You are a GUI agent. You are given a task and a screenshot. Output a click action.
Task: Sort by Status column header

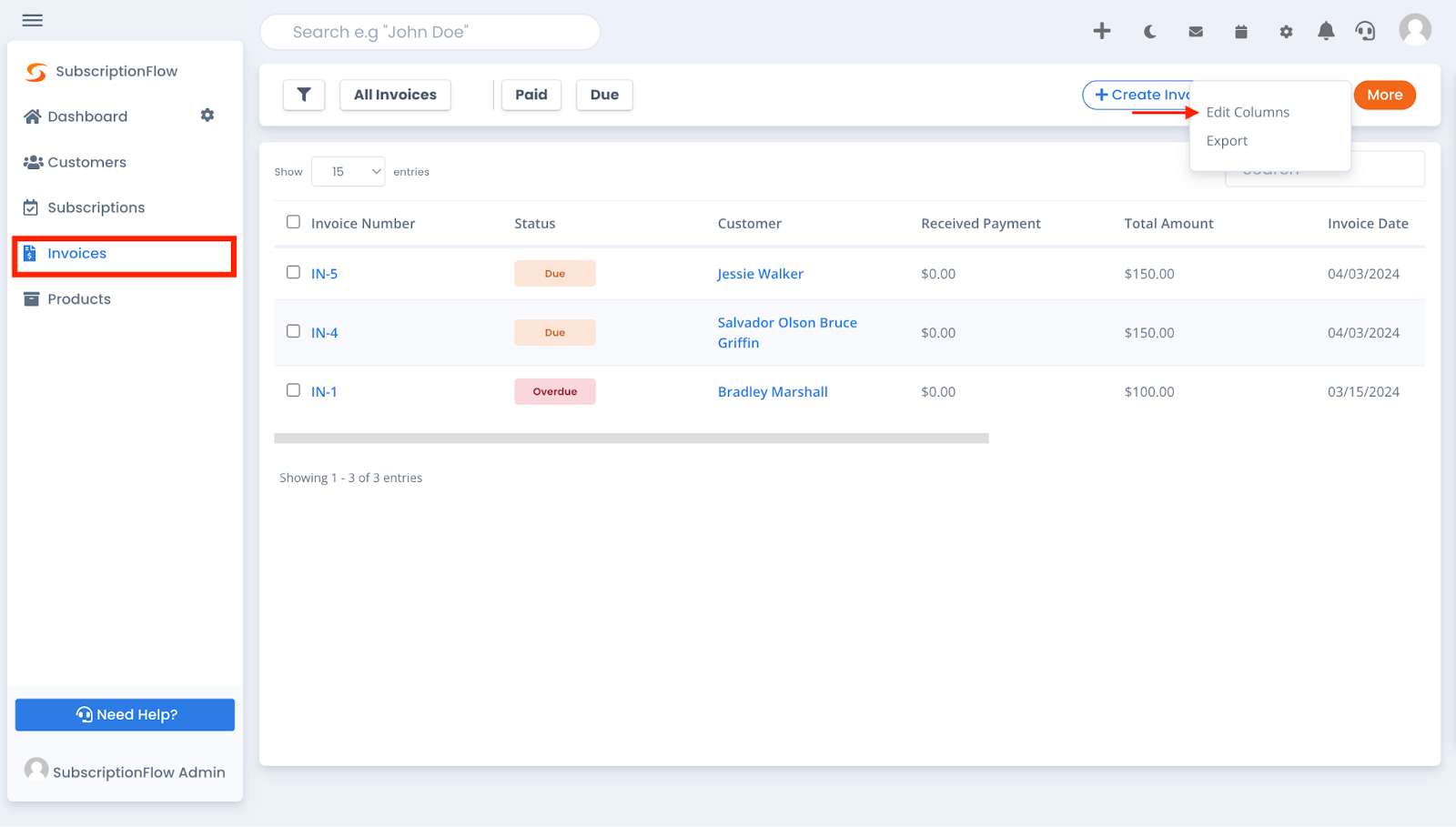535,224
